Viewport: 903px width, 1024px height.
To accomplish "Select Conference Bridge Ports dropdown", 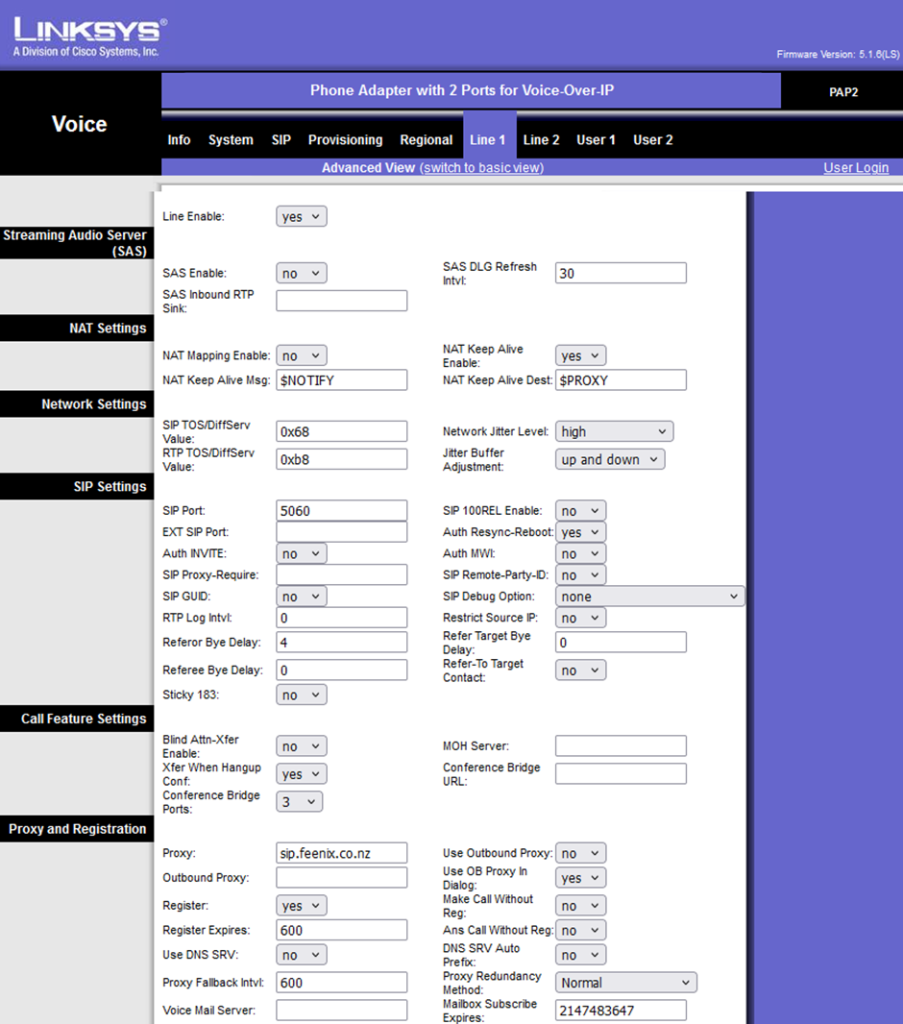I will (299, 802).
